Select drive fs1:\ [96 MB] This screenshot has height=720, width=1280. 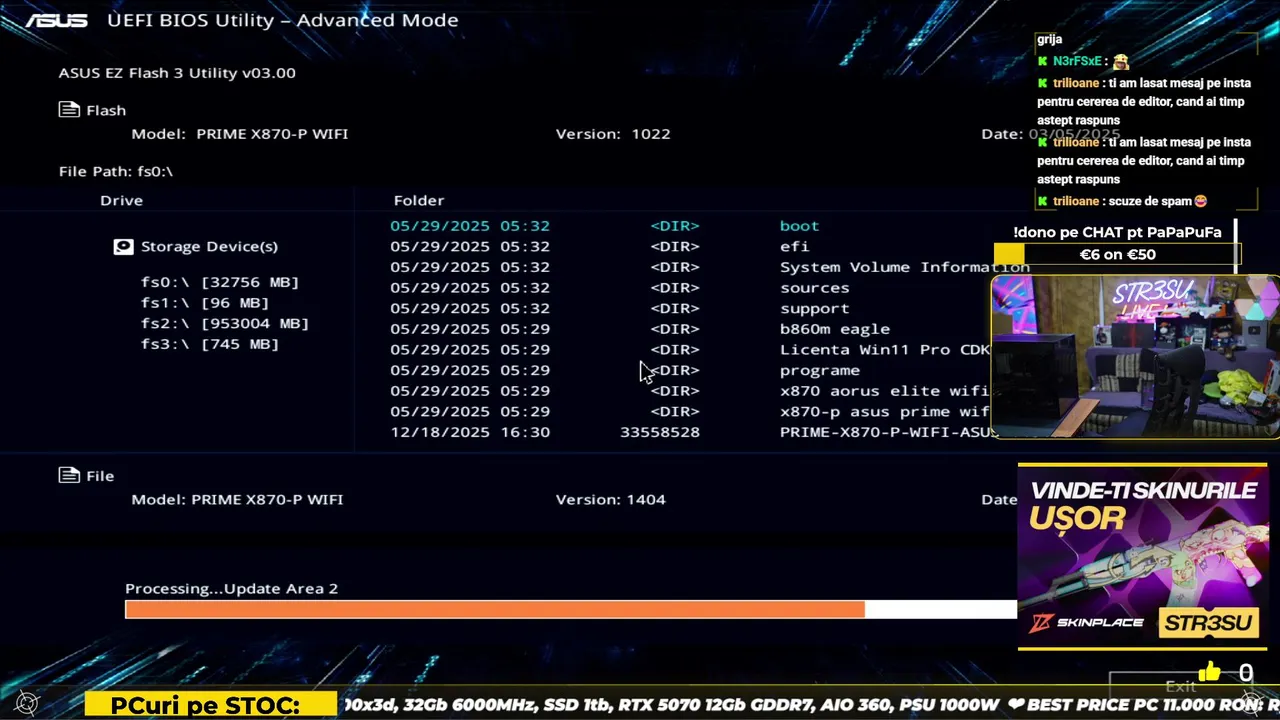pyautogui.click(x=205, y=303)
